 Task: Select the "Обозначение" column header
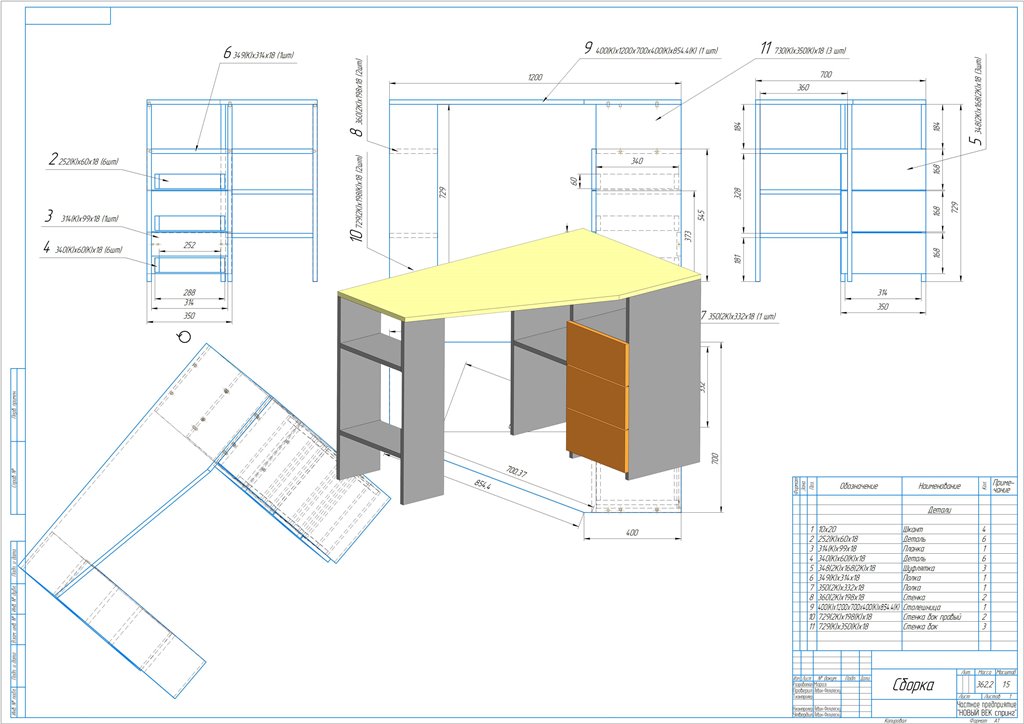point(859,486)
